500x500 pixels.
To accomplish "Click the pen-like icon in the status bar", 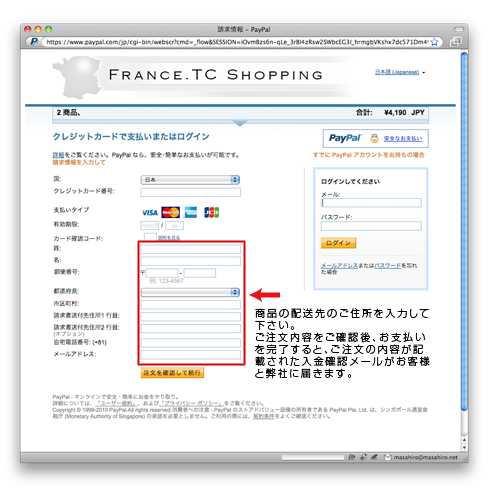I will [375, 457].
